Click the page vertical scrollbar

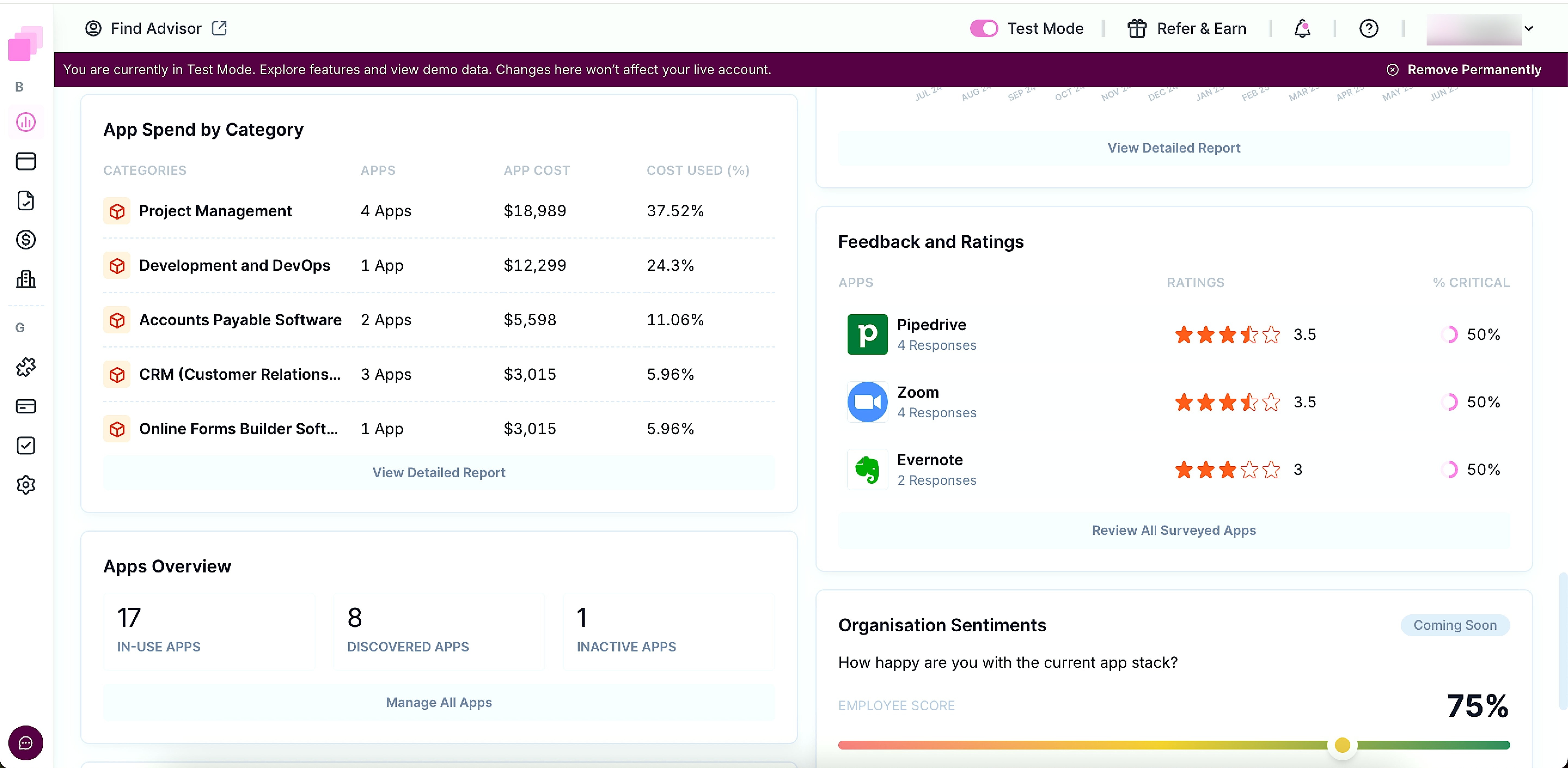1563,641
